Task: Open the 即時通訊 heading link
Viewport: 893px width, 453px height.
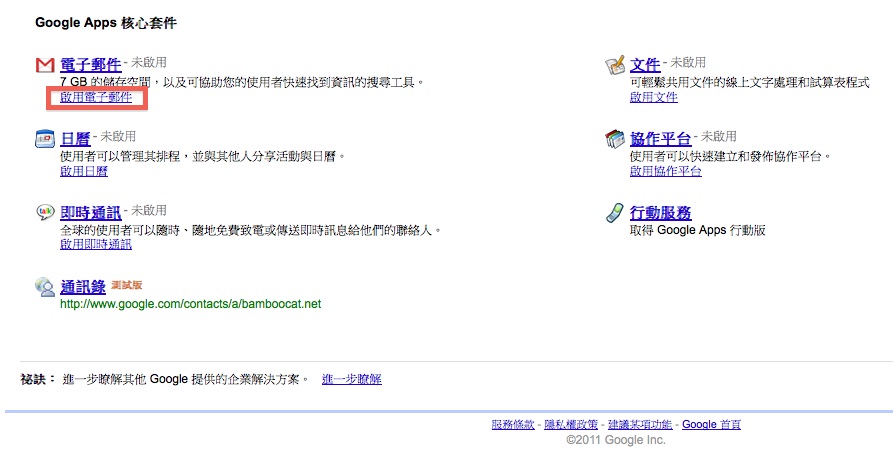Action: (x=91, y=213)
